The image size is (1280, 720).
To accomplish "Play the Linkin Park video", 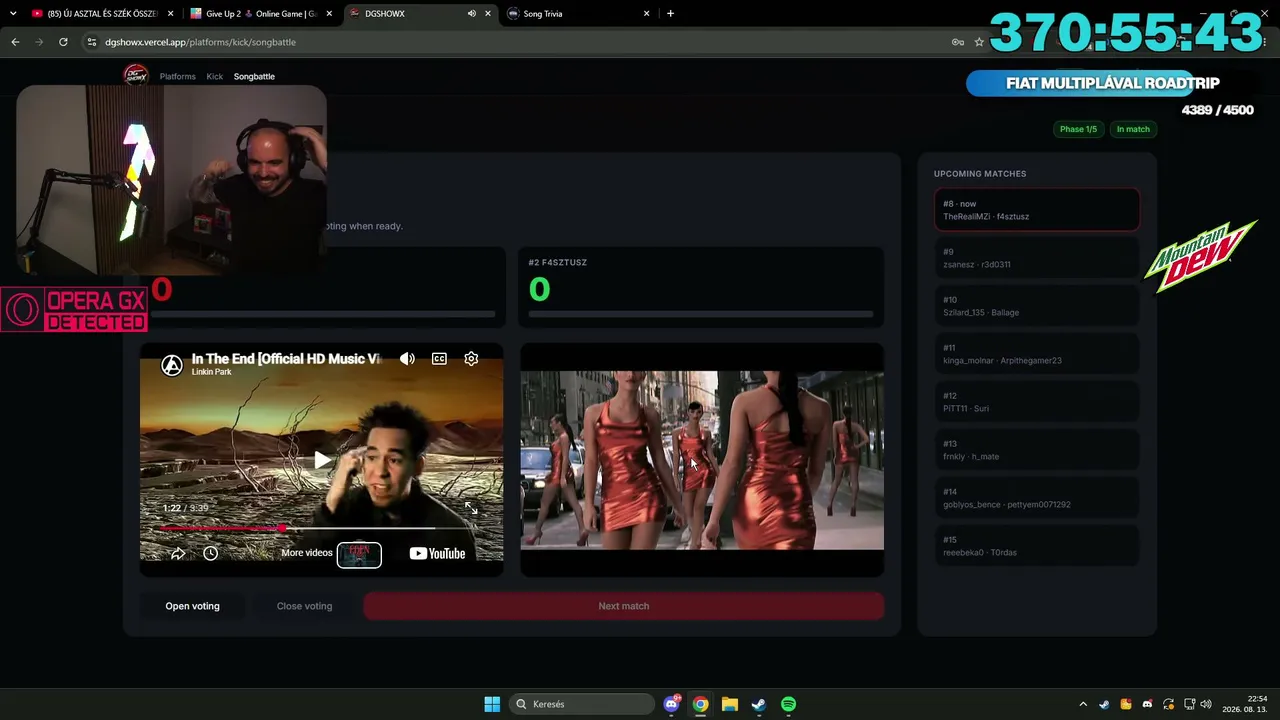I will [x=322, y=460].
